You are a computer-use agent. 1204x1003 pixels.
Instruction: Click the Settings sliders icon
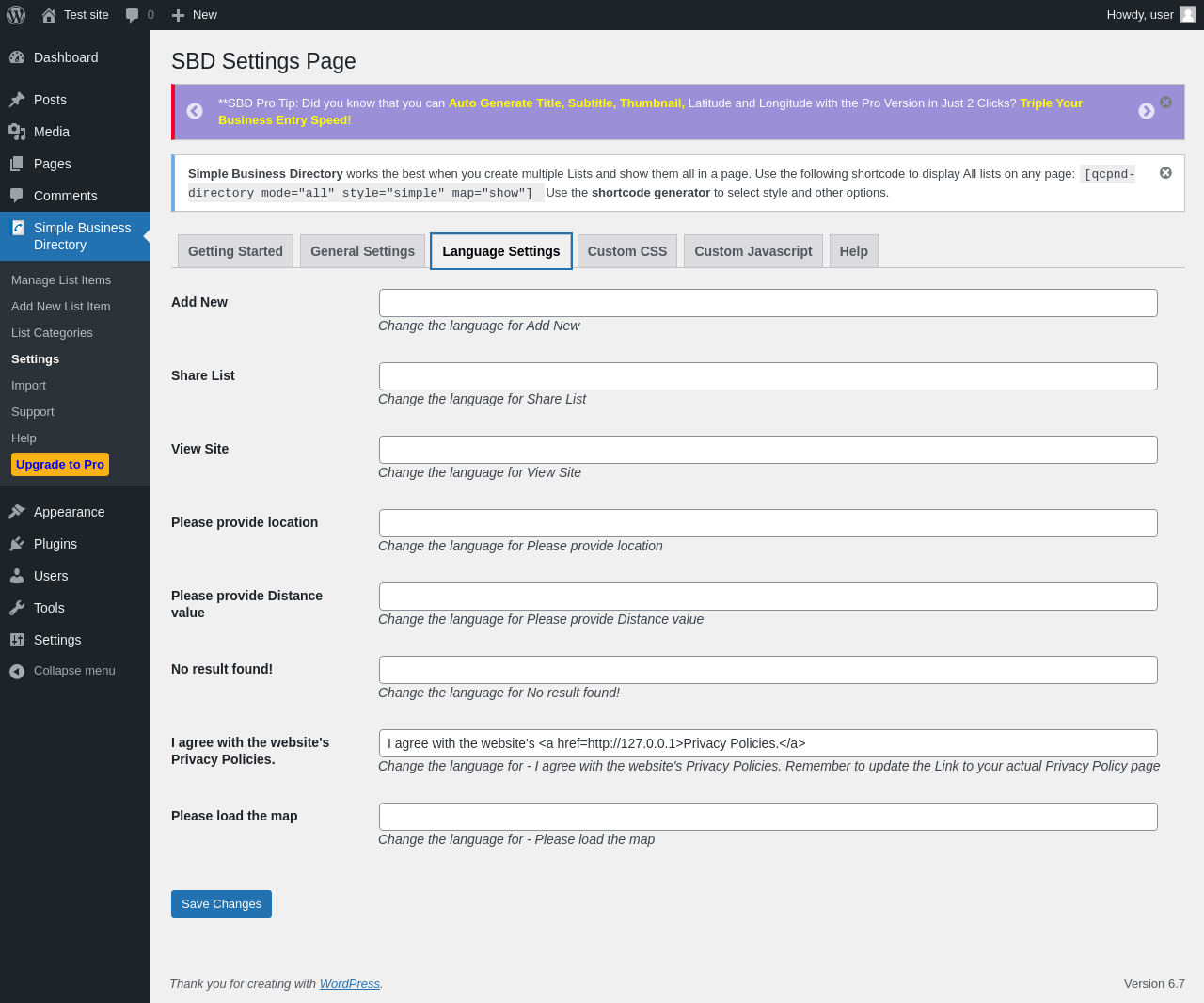[x=17, y=640]
